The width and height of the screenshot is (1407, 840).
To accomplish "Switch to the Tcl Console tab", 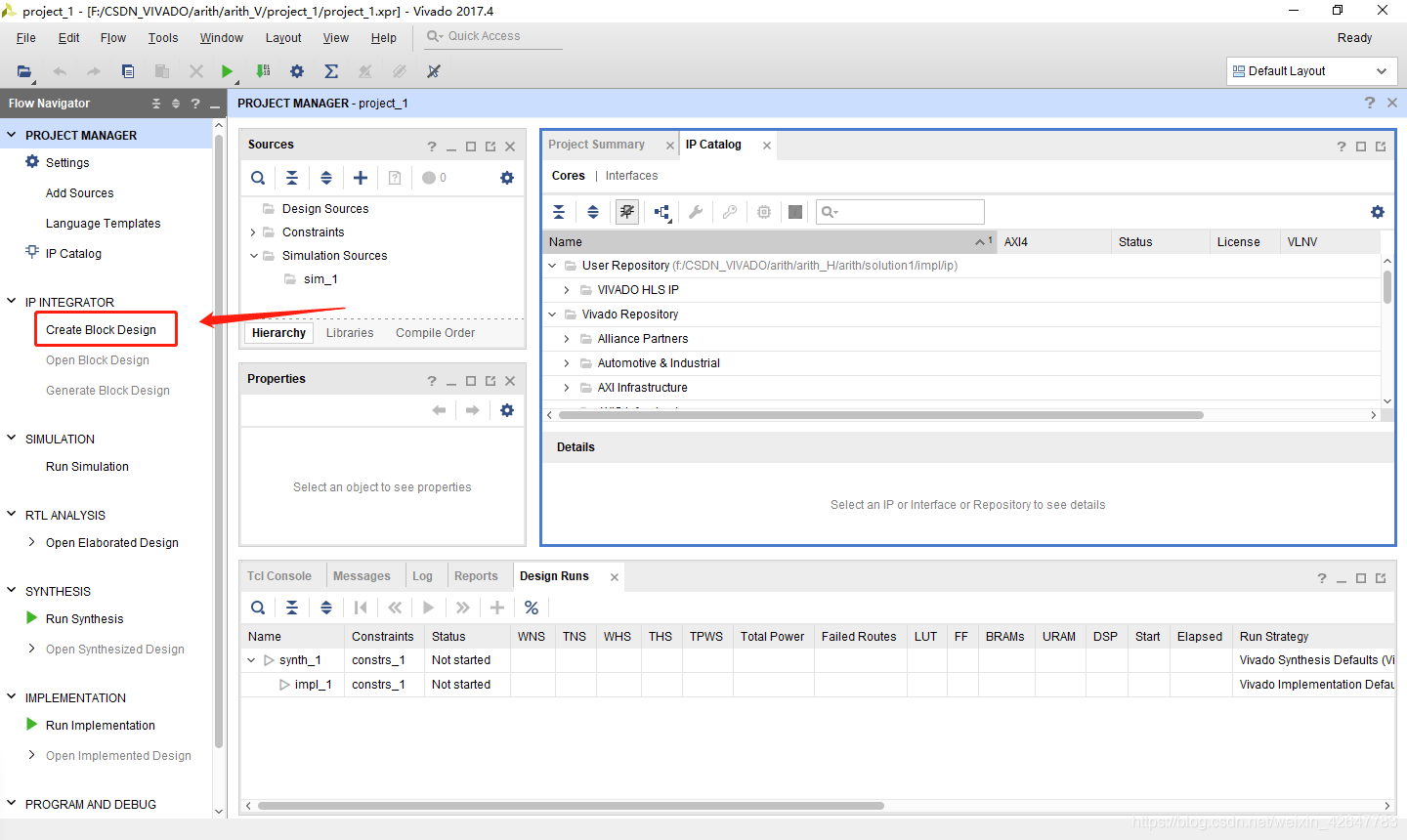I will tap(279, 576).
